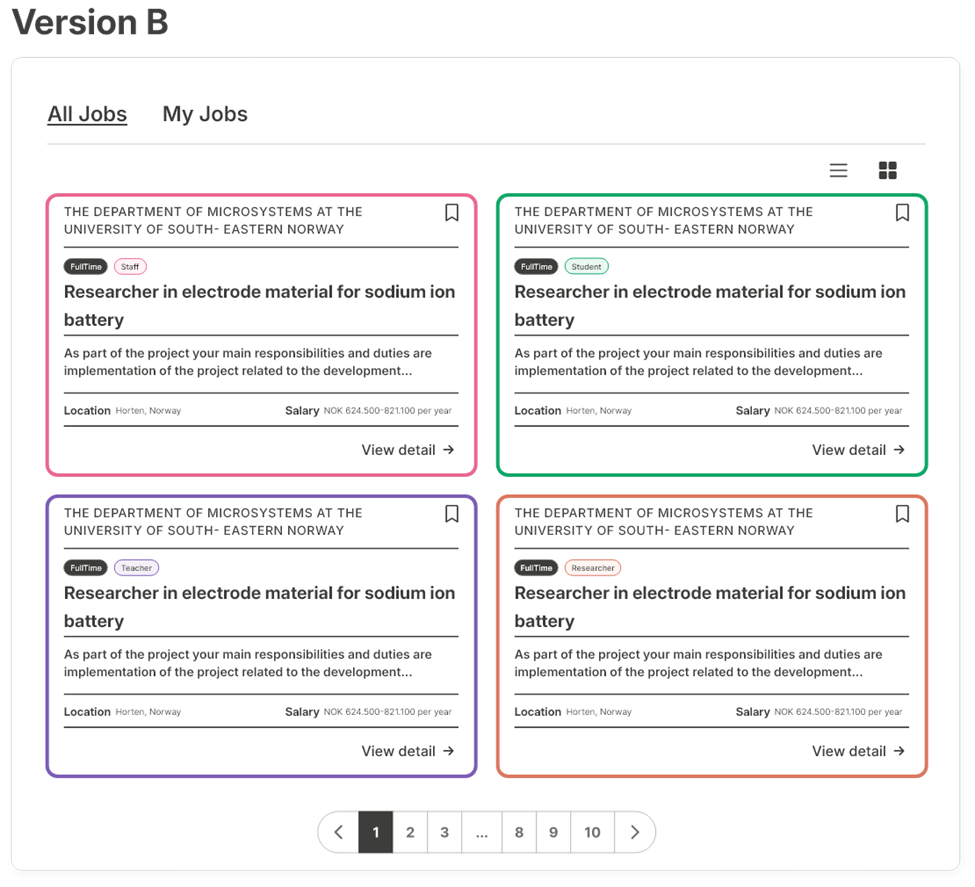Screen dimensions: 975x887
Task: View detail of the Student job card
Action: (858, 450)
